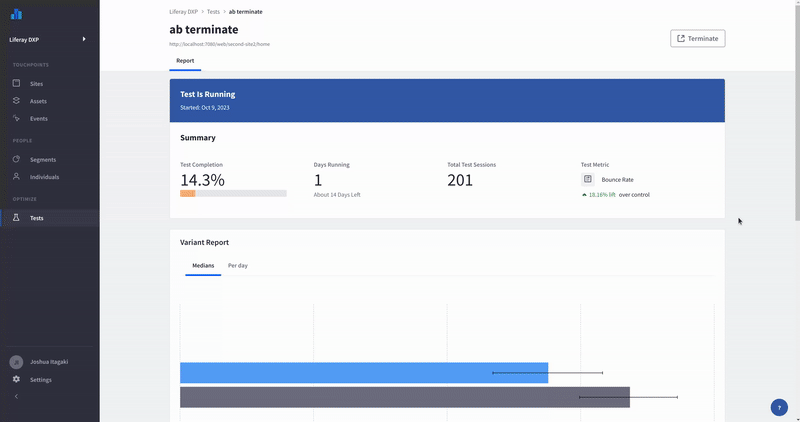Open the Segments icon in sidebar
The width and height of the screenshot is (800, 422).
[16, 160]
